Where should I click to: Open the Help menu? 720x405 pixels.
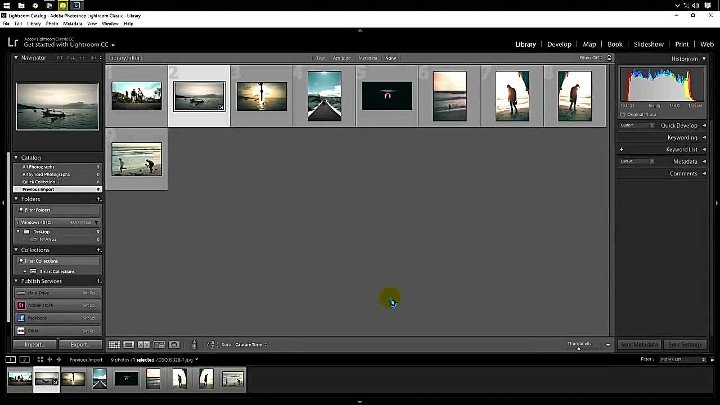(x=128, y=23)
